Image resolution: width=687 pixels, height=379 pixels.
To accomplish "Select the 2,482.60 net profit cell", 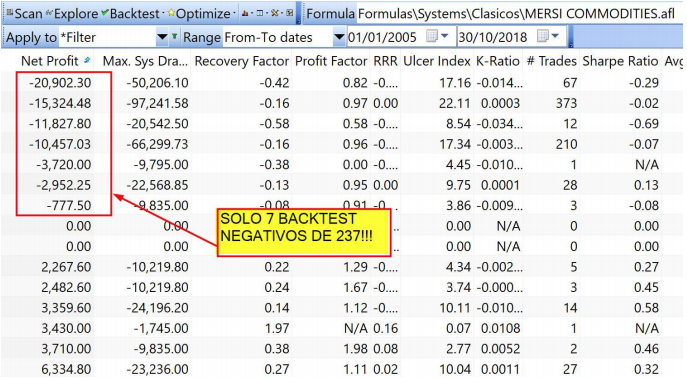I will pyautogui.click(x=66, y=287).
